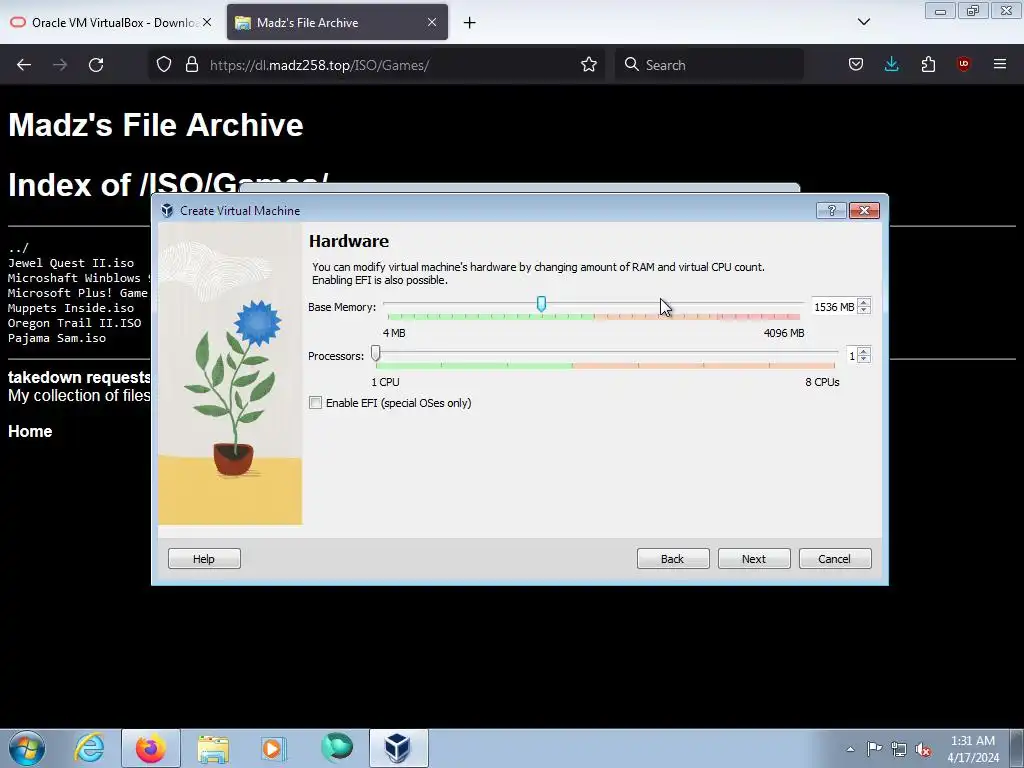
Task: Click the network tray icon
Action: pos(899,749)
